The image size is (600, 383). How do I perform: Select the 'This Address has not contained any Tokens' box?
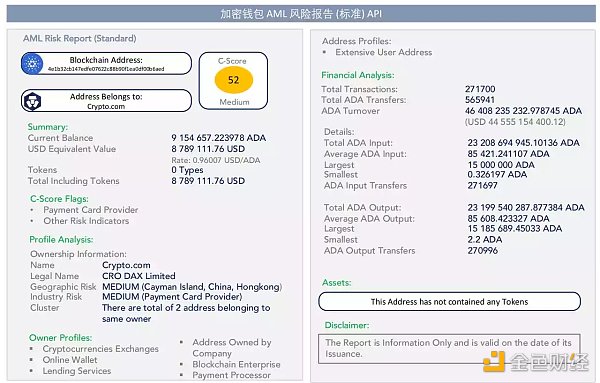click(x=449, y=302)
